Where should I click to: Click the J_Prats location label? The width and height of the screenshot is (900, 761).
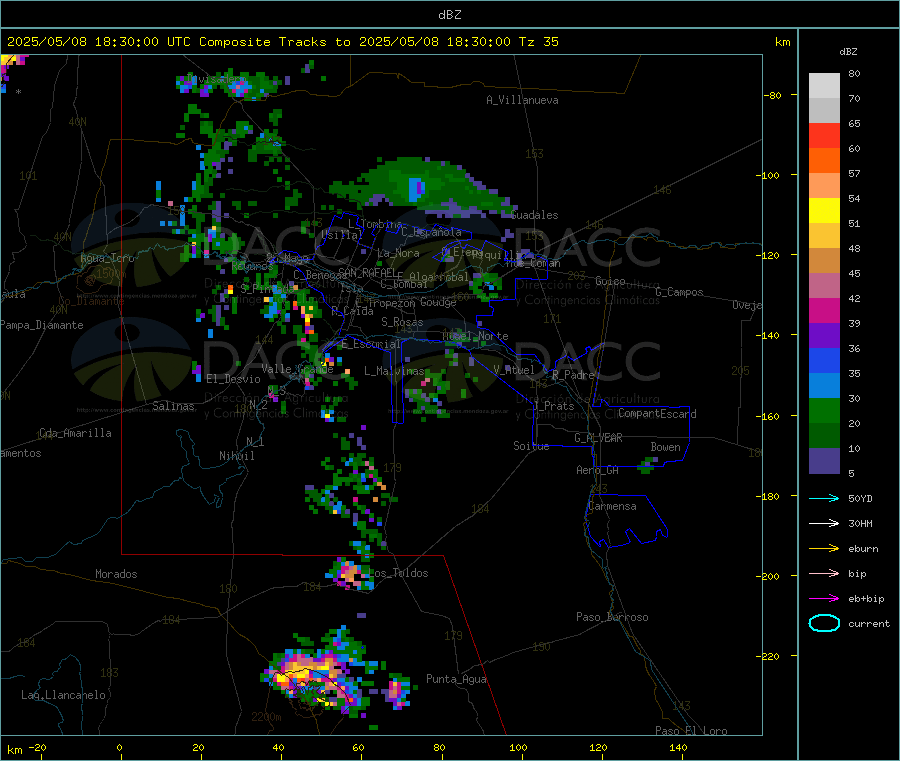[x=553, y=406]
